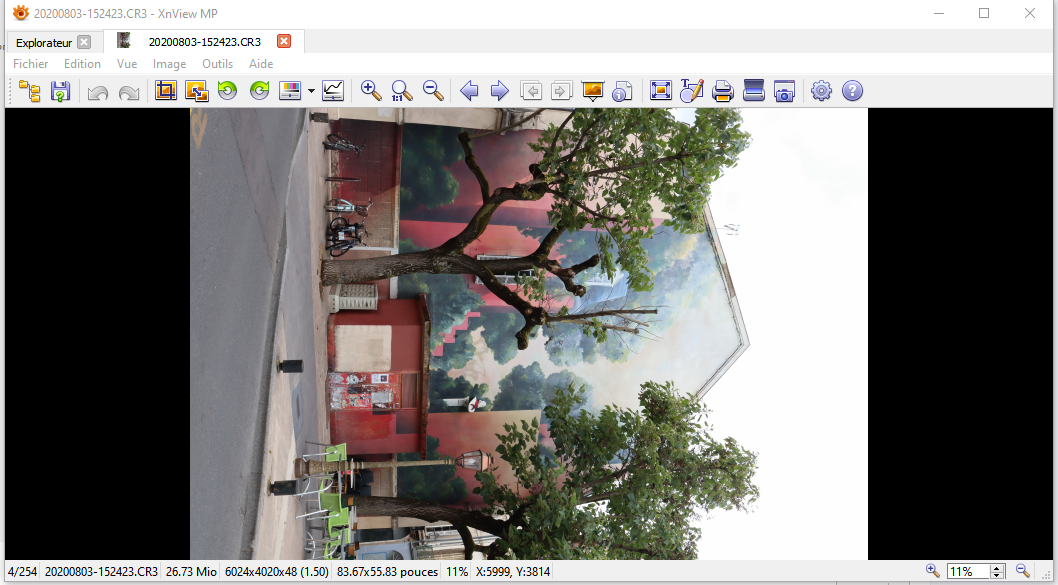This screenshot has width=1058, height=585.
Task: Open the Vue menu
Action: coord(127,63)
